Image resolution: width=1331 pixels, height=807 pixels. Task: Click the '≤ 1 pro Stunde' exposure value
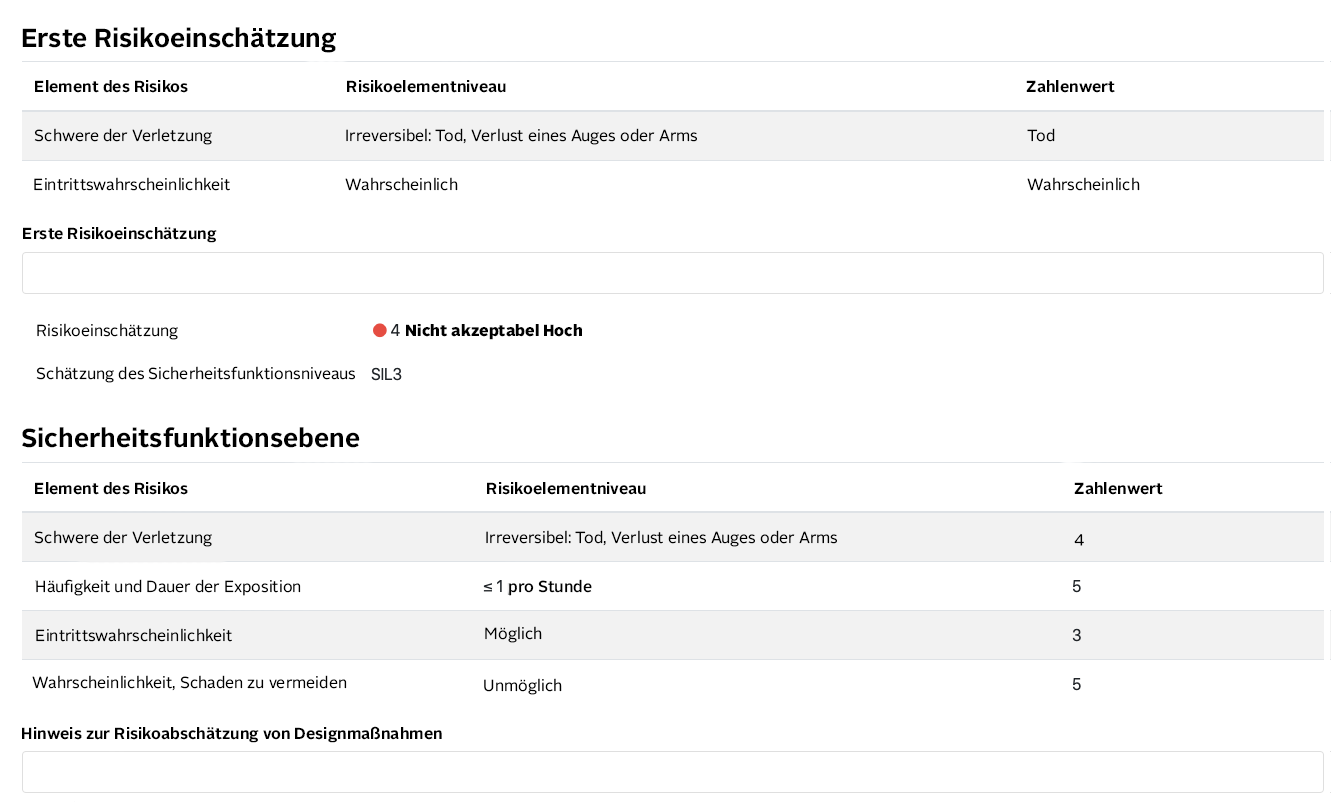(x=537, y=587)
